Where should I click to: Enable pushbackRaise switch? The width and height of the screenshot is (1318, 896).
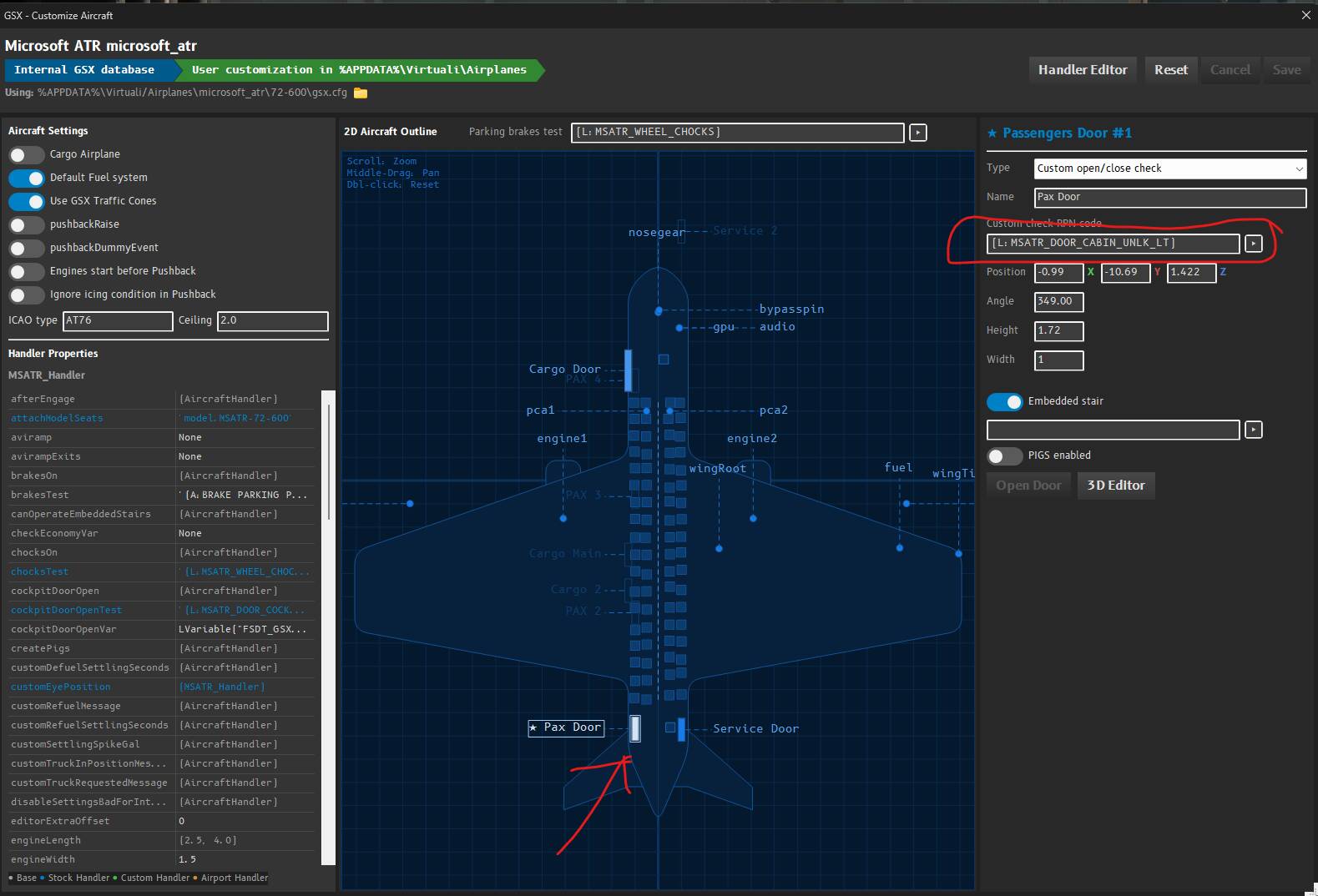click(27, 224)
